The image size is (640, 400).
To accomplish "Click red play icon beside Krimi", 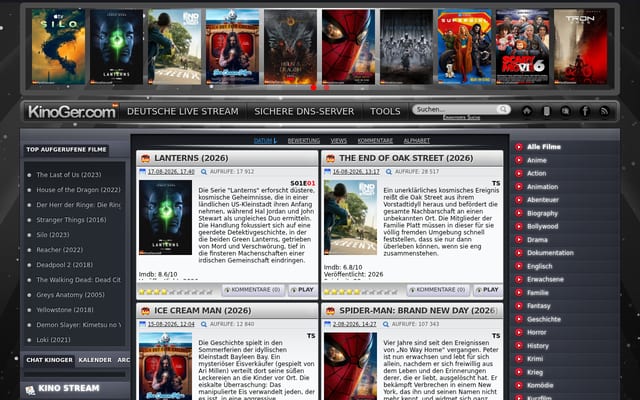I will 519,359.
